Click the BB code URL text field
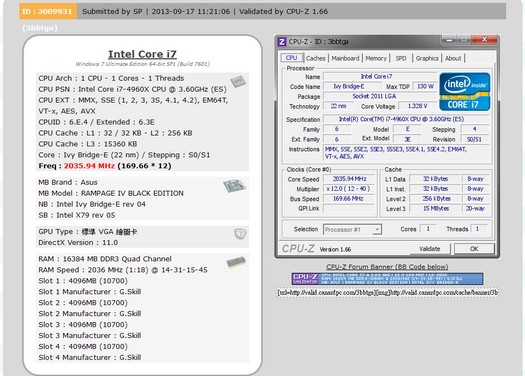Image resolution: width=525 pixels, height=376 pixels. (x=387, y=293)
